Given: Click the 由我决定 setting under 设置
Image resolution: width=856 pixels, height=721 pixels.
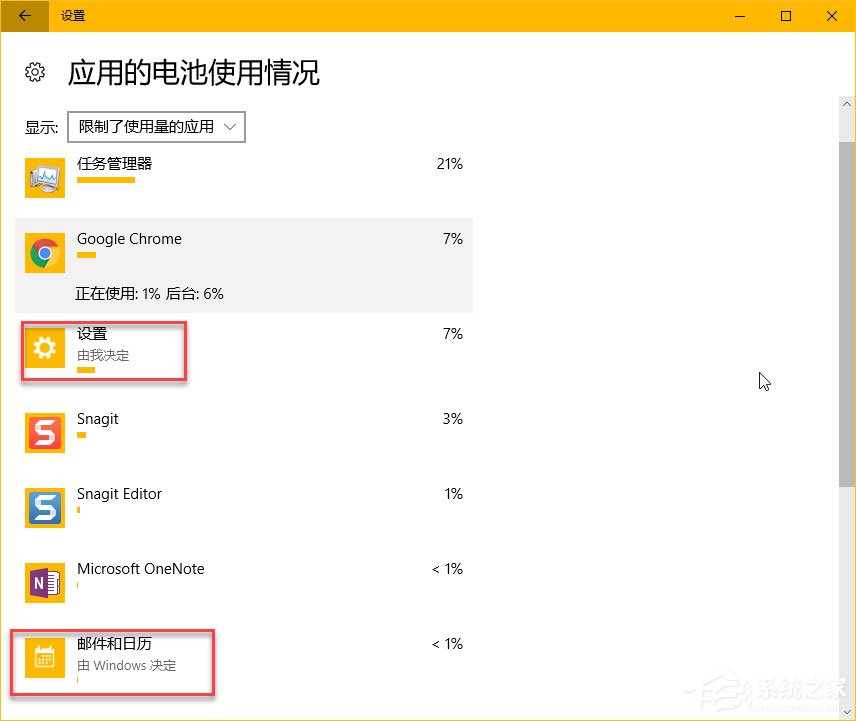Looking at the screenshot, I should pyautogui.click(x=104, y=355).
